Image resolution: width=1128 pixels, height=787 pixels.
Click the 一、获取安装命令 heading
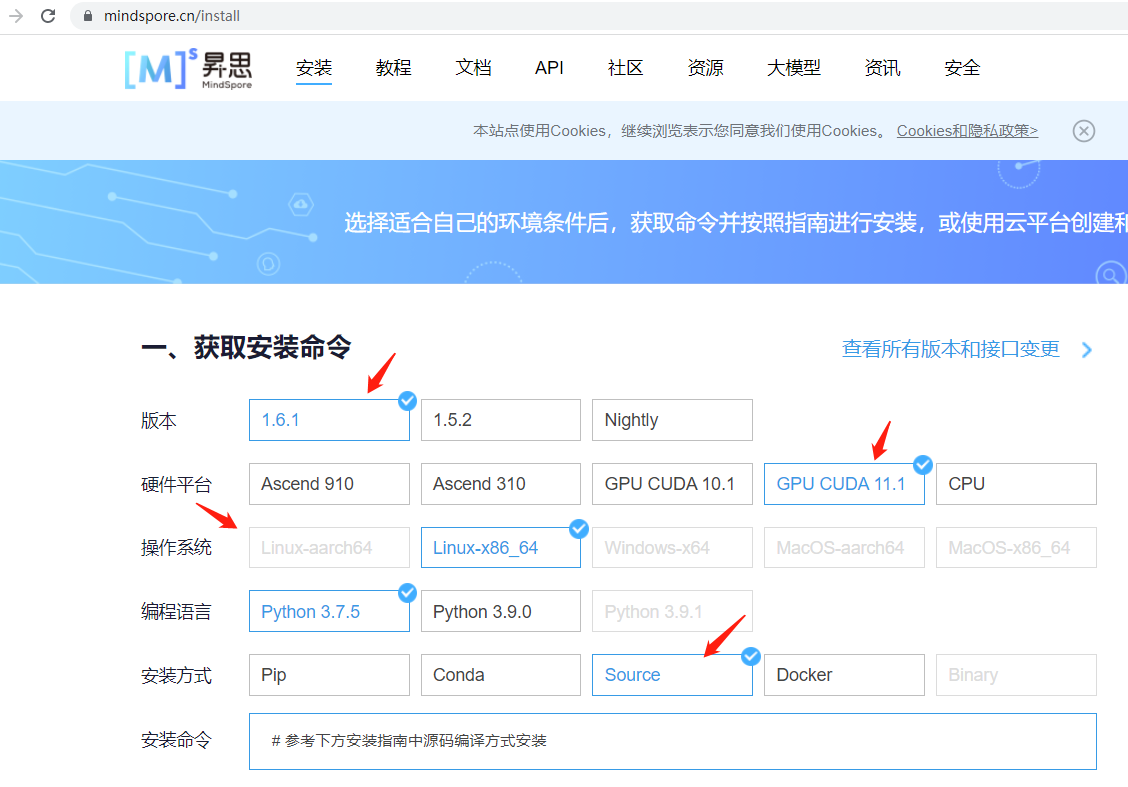coord(246,347)
